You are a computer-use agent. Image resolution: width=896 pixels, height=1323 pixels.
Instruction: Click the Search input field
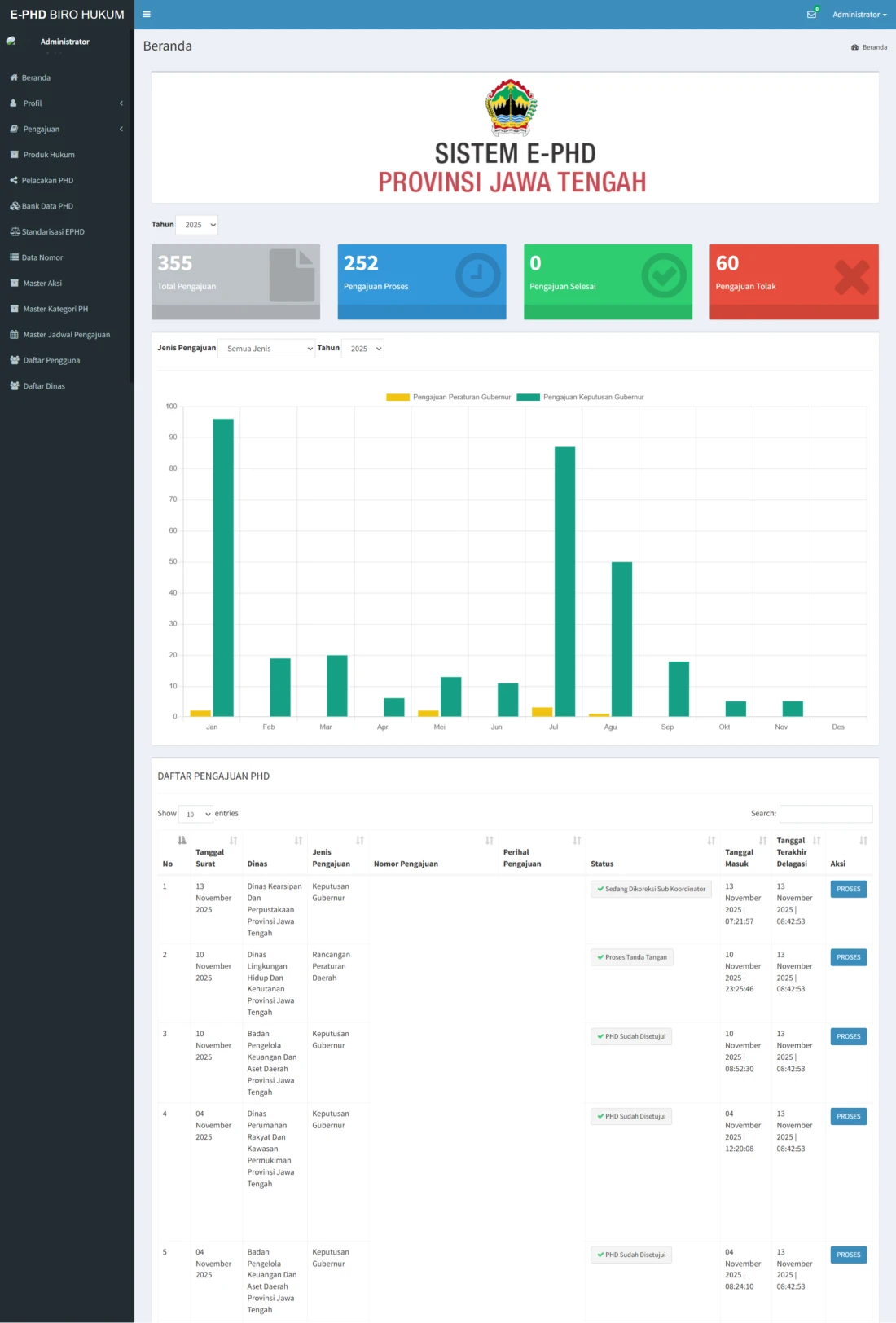[826, 814]
